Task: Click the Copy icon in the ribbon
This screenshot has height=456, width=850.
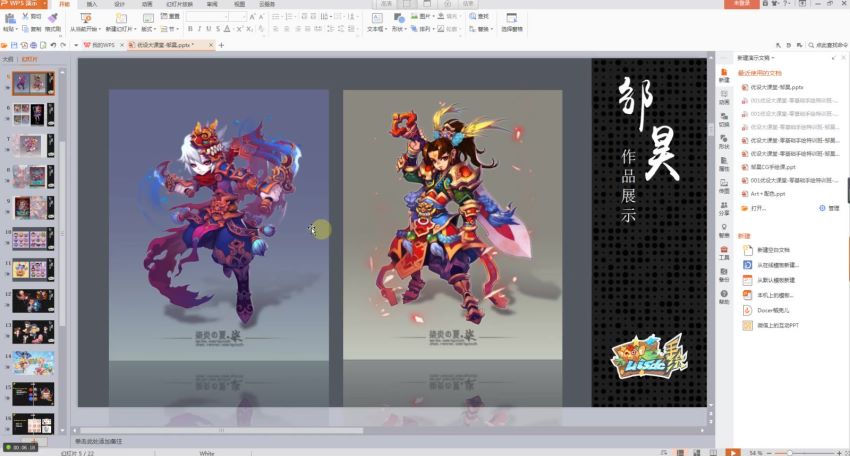Action: [25, 29]
